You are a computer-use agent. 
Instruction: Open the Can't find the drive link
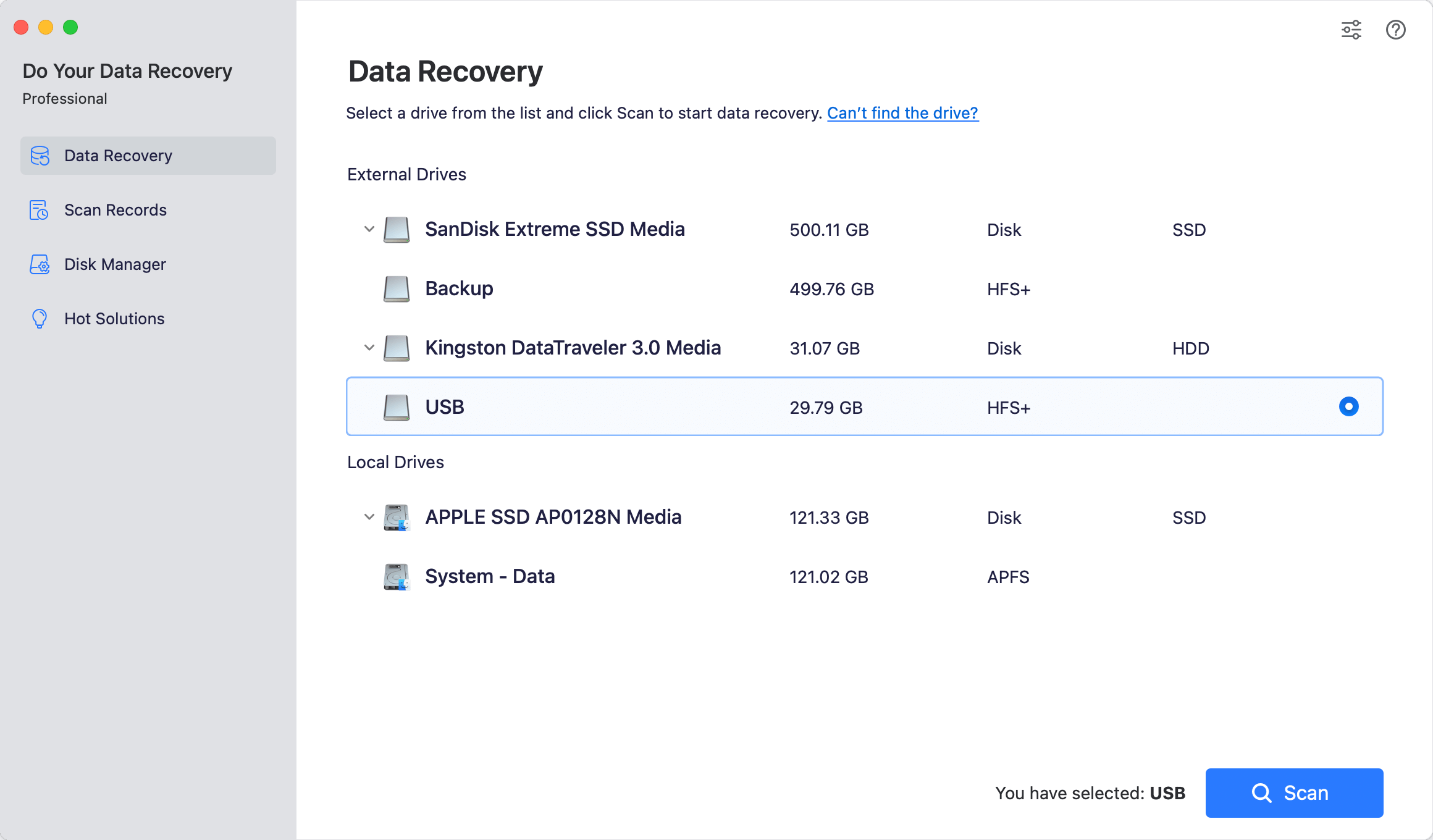[x=902, y=113]
